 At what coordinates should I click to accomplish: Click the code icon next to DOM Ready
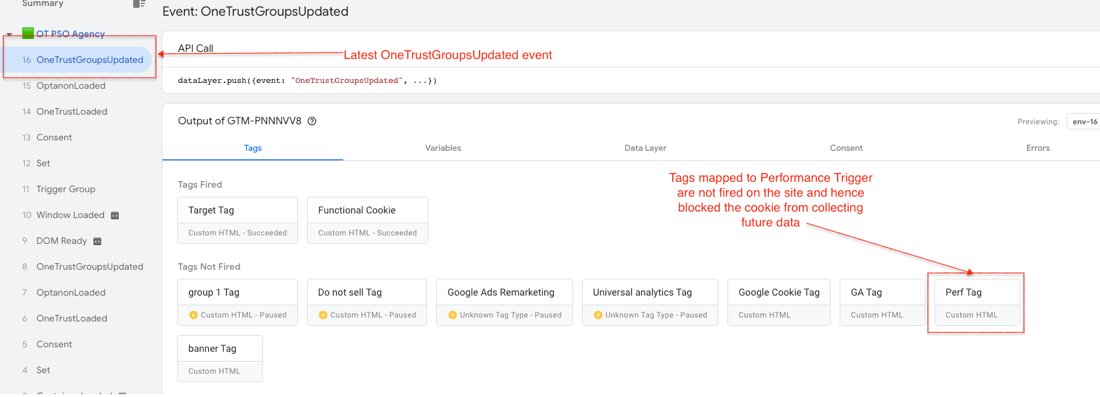pyautogui.click(x=98, y=241)
